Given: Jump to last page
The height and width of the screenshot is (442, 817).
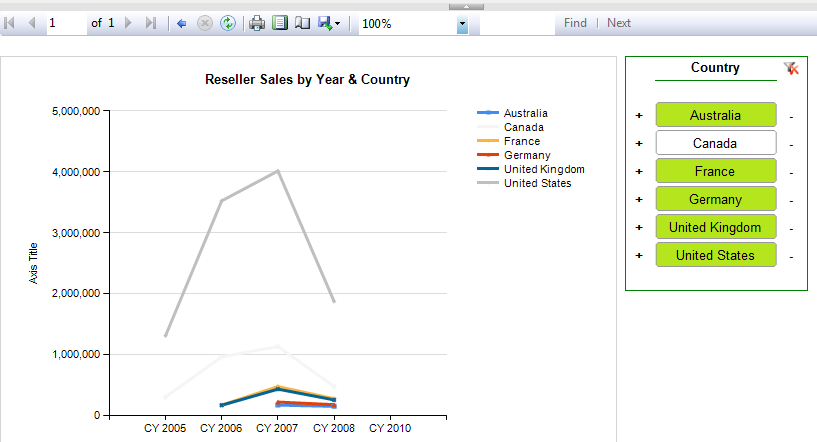Looking at the screenshot, I should 151,23.
